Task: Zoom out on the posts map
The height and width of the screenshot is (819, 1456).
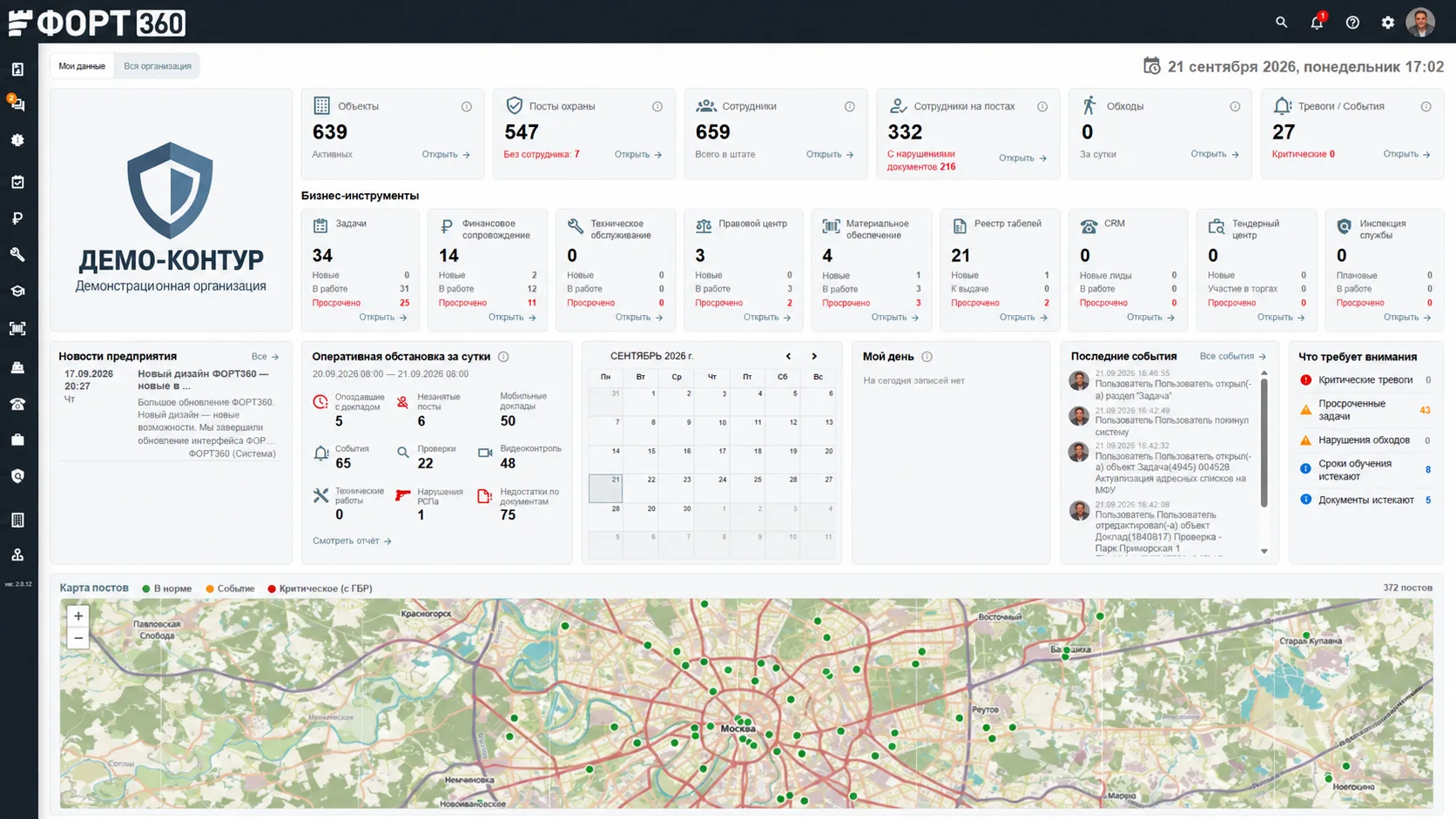Action: tap(78, 638)
